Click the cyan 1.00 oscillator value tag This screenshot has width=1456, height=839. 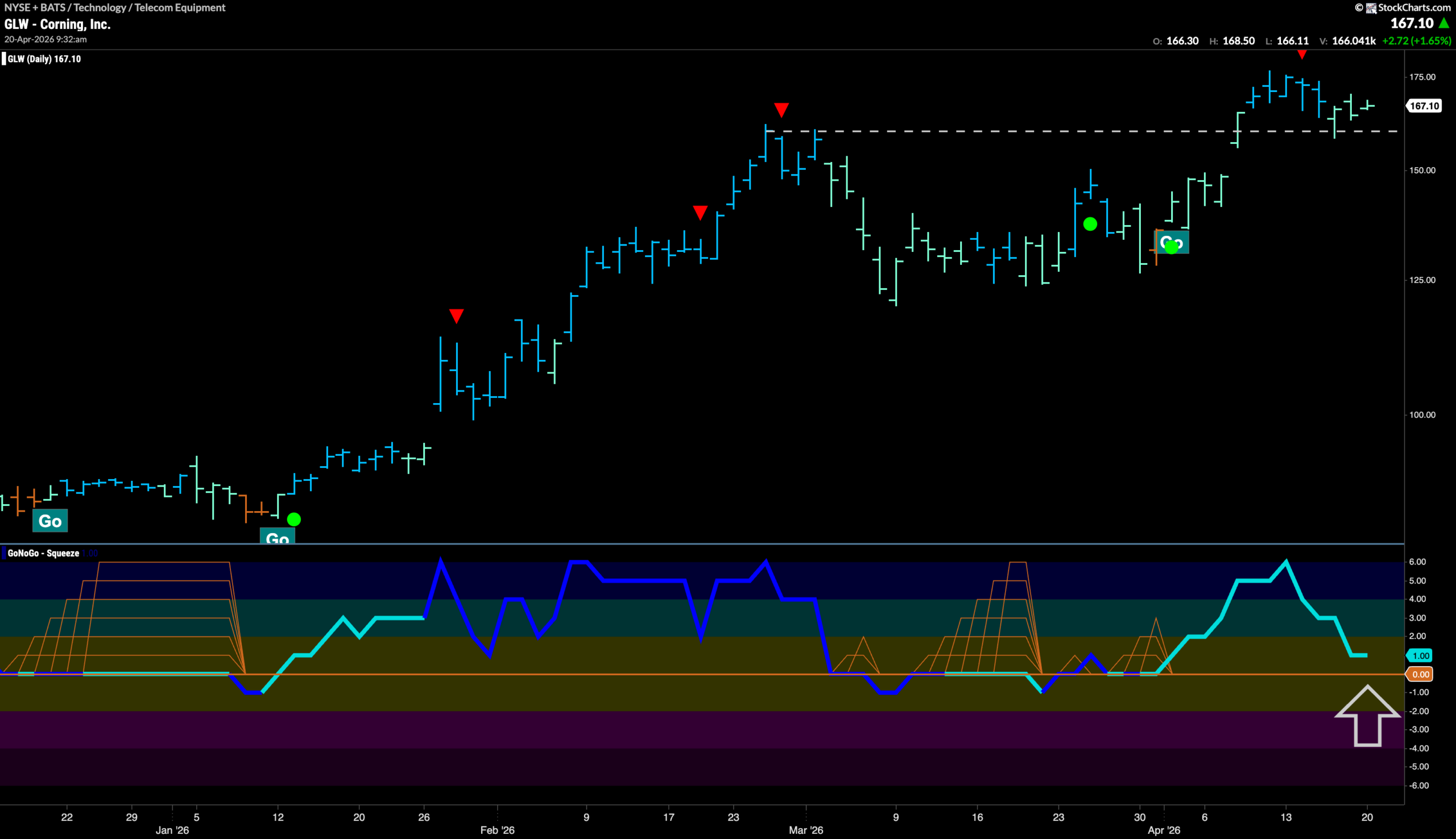[x=1420, y=655]
